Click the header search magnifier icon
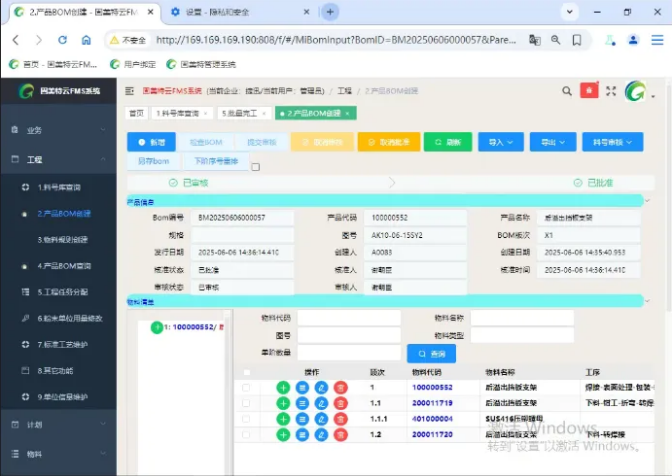This screenshot has width=672, height=476. point(567,90)
